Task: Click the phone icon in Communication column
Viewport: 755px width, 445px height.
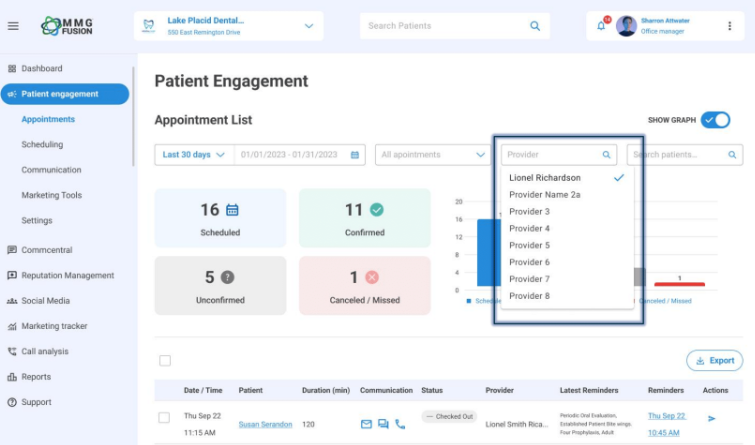Action: point(400,424)
